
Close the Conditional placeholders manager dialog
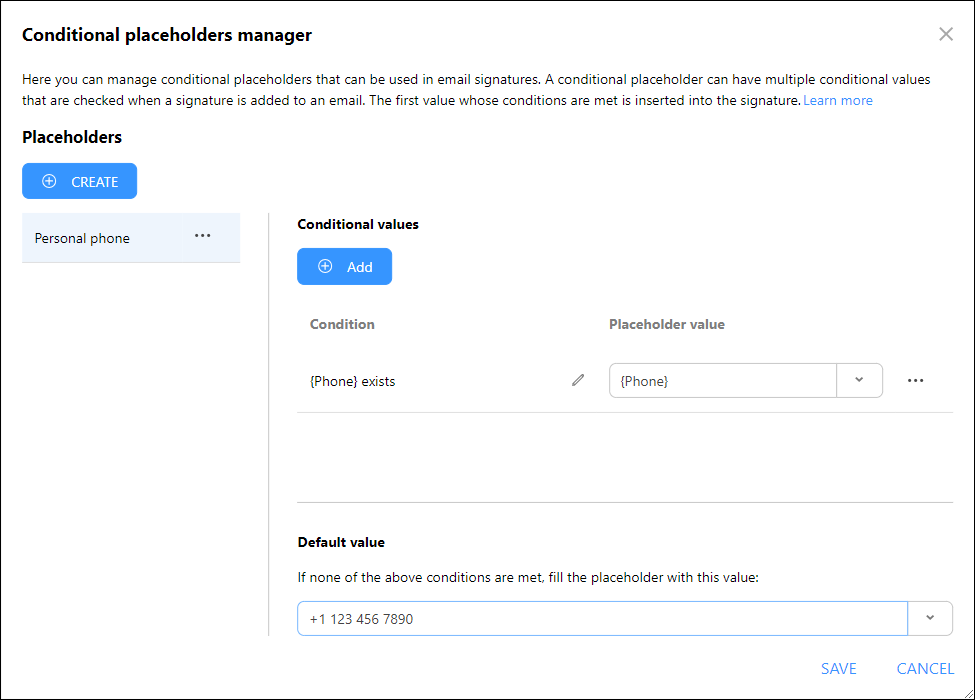pos(946,34)
